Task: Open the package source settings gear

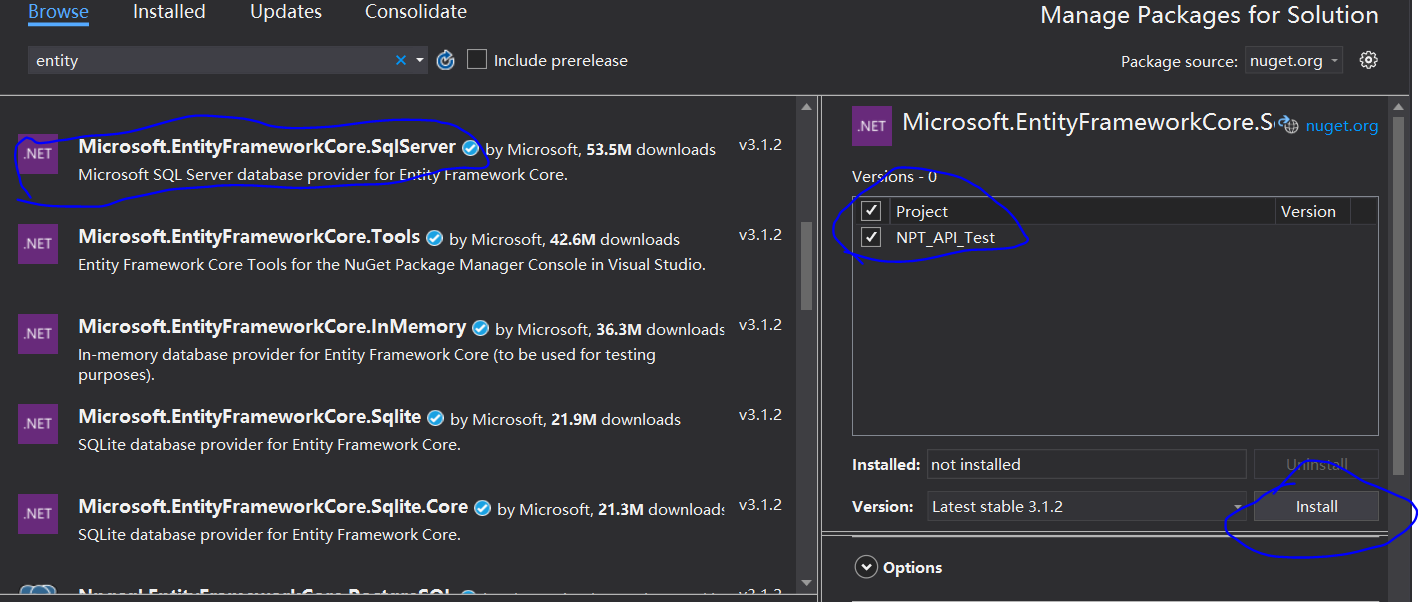Action: [1369, 60]
